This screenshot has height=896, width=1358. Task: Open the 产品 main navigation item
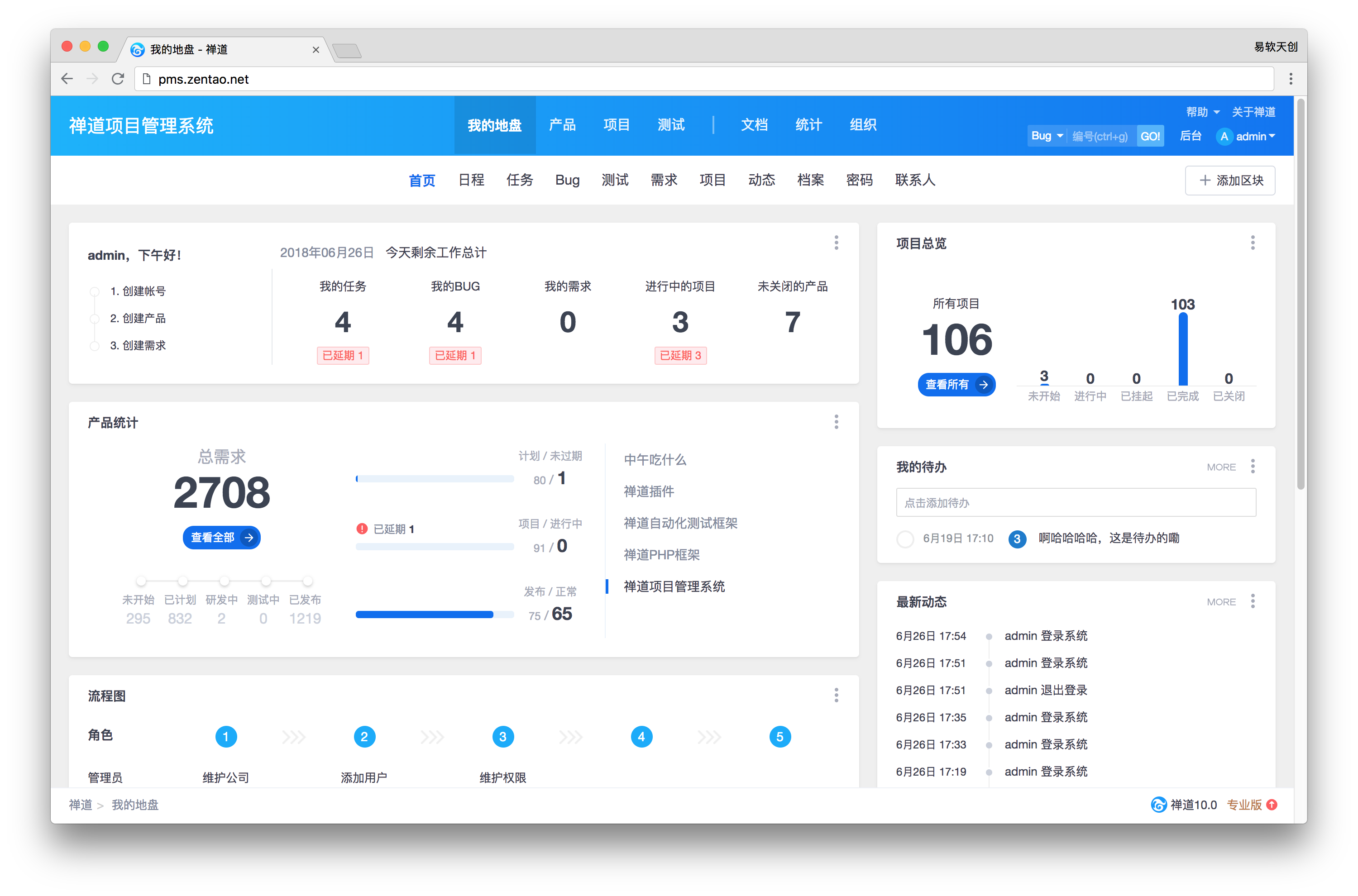(562, 125)
